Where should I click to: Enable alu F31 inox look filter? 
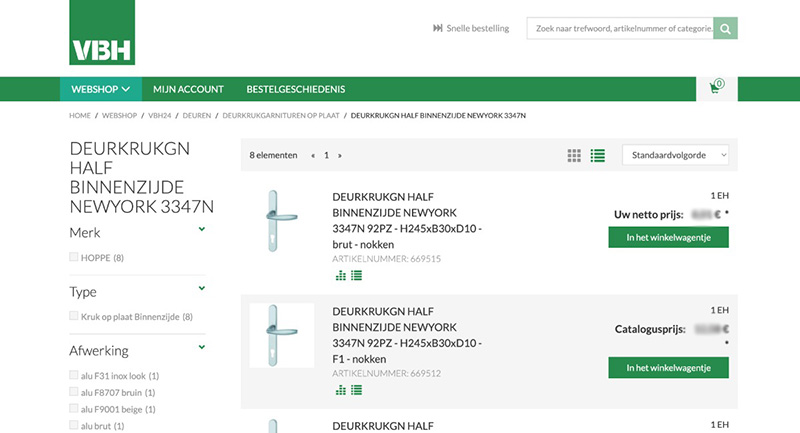[74, 375]
